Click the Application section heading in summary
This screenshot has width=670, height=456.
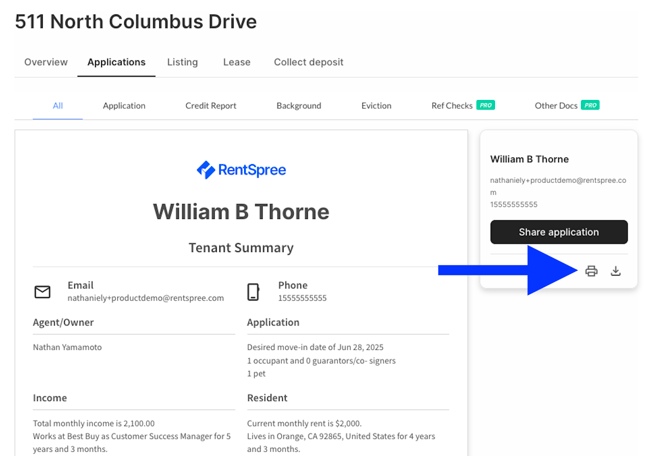coord(273,322)
